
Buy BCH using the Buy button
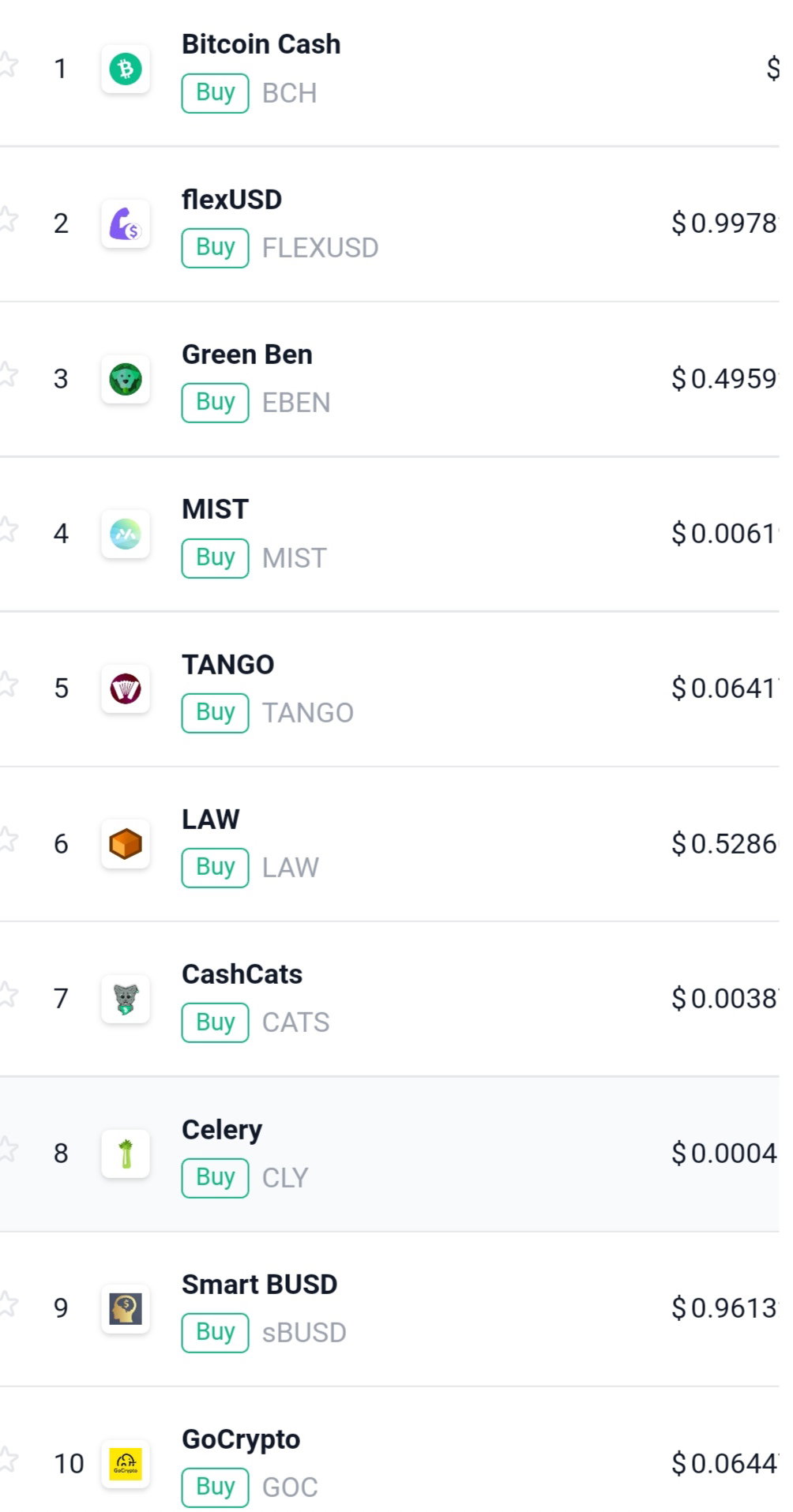click(x=215, y=93)
